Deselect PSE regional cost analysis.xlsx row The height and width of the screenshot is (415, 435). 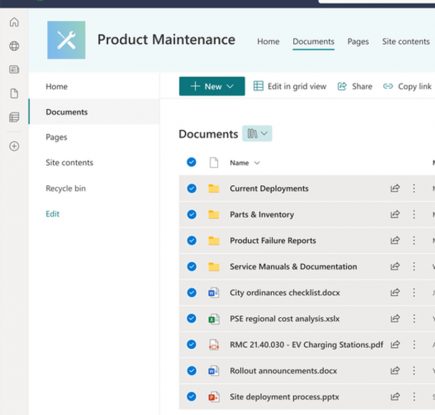click(x=191, y=318)
